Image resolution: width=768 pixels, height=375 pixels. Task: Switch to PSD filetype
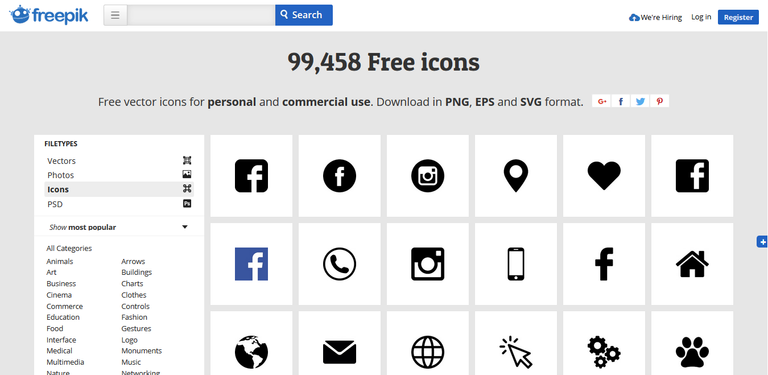[119, 204]
